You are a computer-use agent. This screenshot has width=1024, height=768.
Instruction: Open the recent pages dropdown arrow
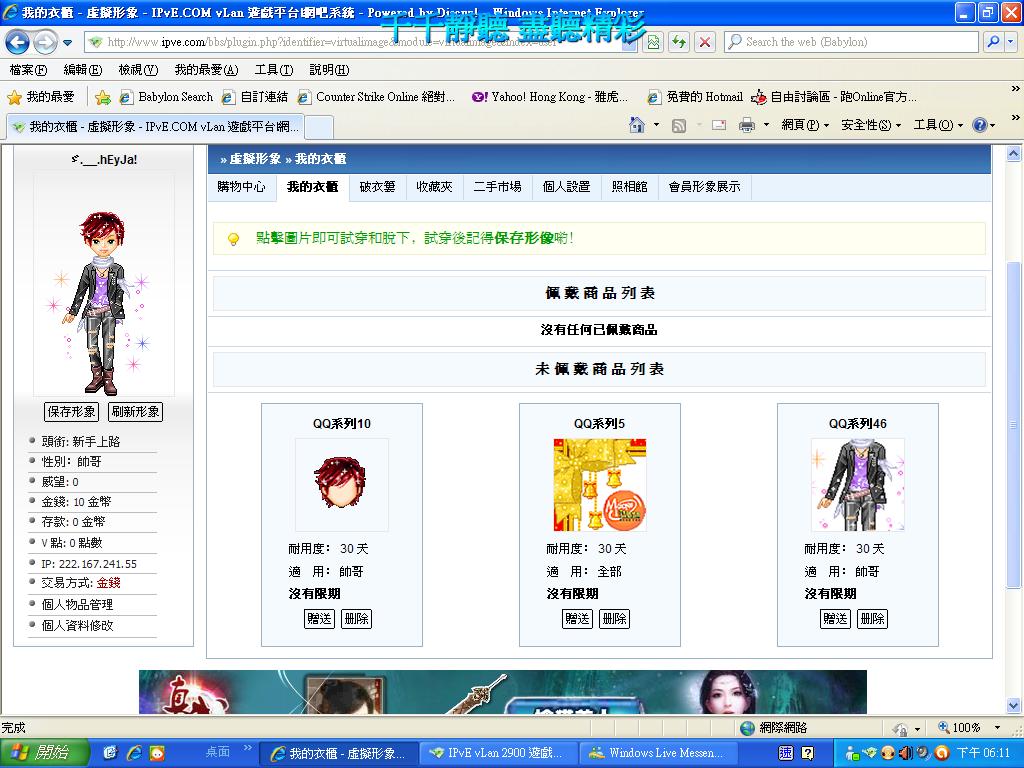coord(67,43)
